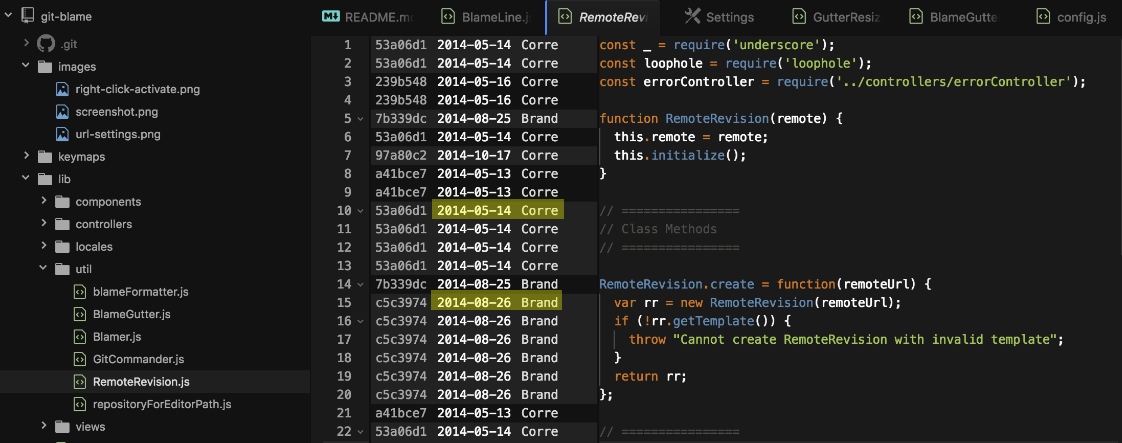This screenshot has width=1122, height=443.
Task: Fold code at line 16 gutter arrow
Action: click(x=359, y=321)
